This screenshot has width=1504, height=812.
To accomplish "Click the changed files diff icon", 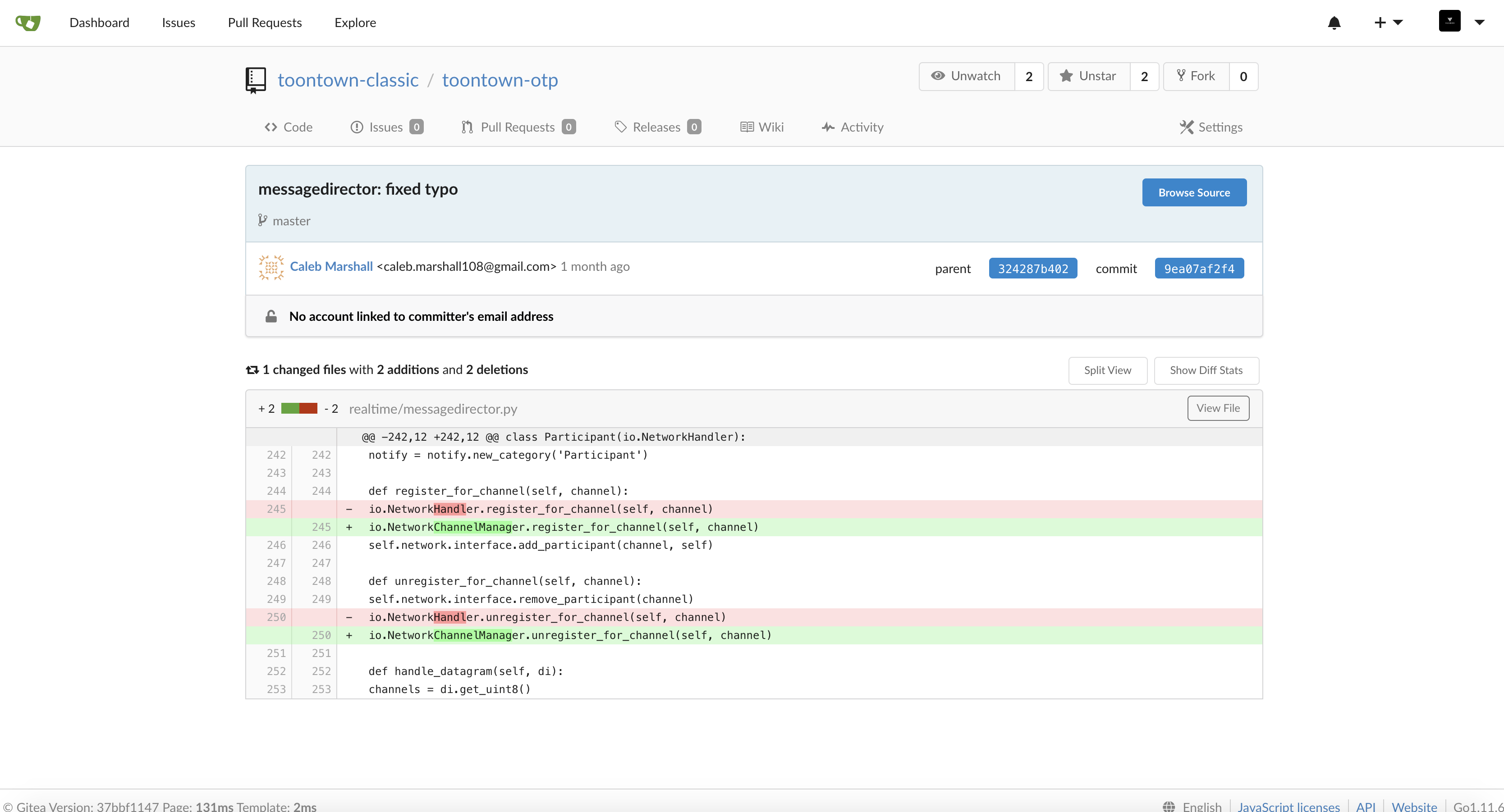I will [252, 370].
